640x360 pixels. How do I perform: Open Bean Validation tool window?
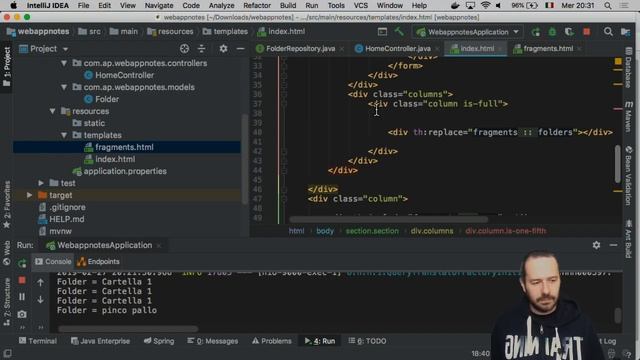tap(629, 176)
